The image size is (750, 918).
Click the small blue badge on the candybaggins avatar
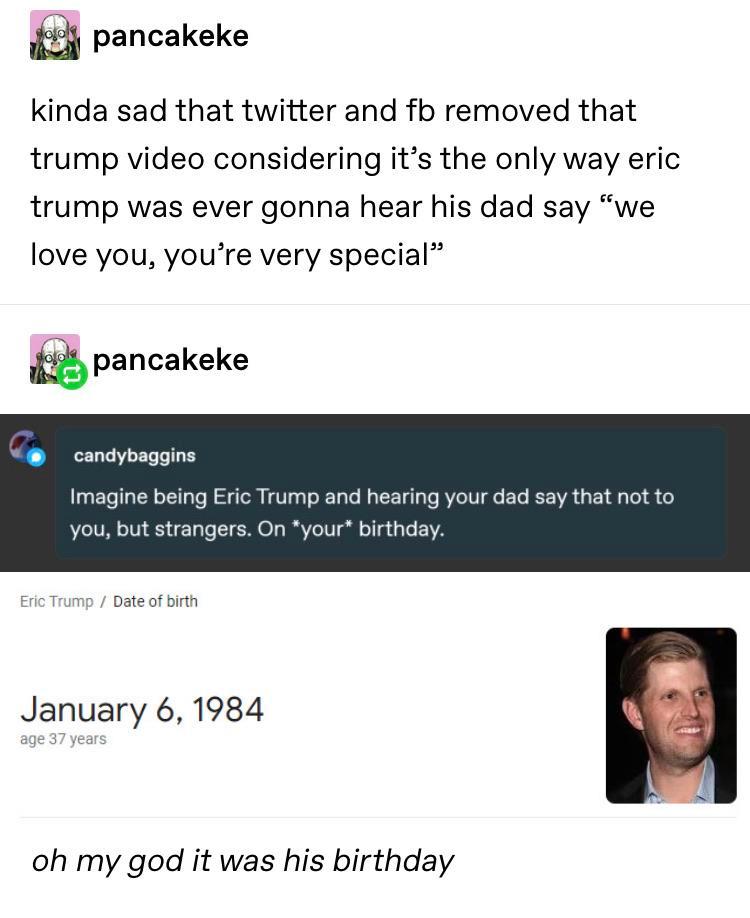coord(36,457)
